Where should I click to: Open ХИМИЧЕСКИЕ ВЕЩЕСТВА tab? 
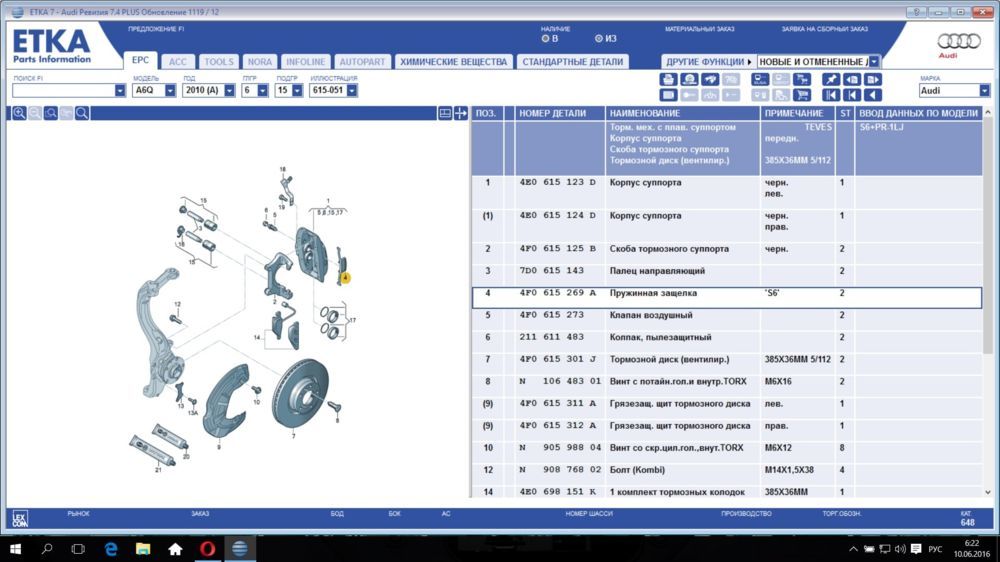[453, 62]
